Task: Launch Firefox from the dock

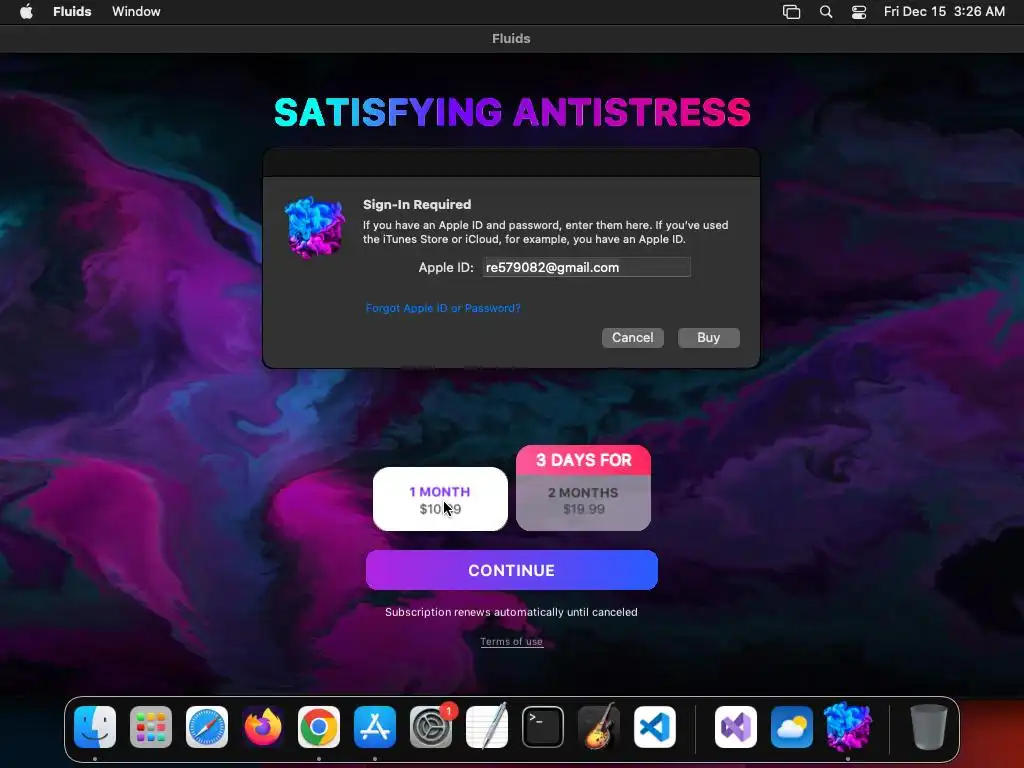Action: 263,727
